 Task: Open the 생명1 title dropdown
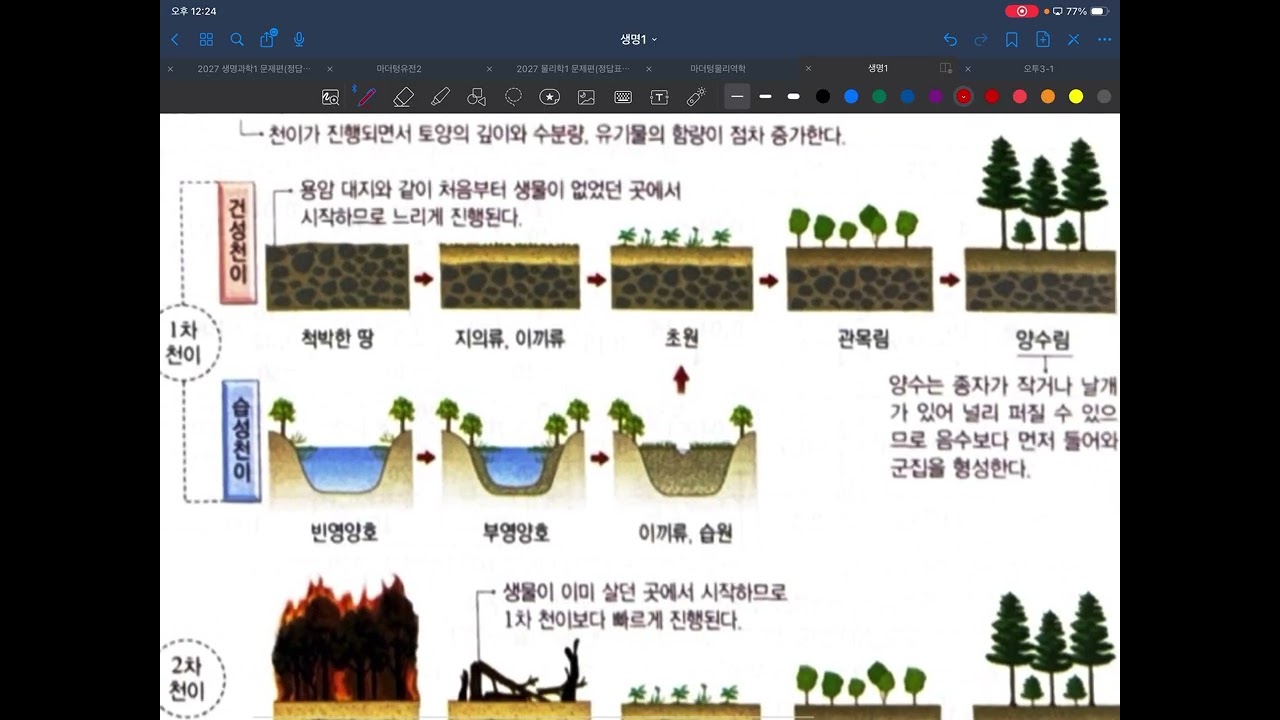click(639, 40)
